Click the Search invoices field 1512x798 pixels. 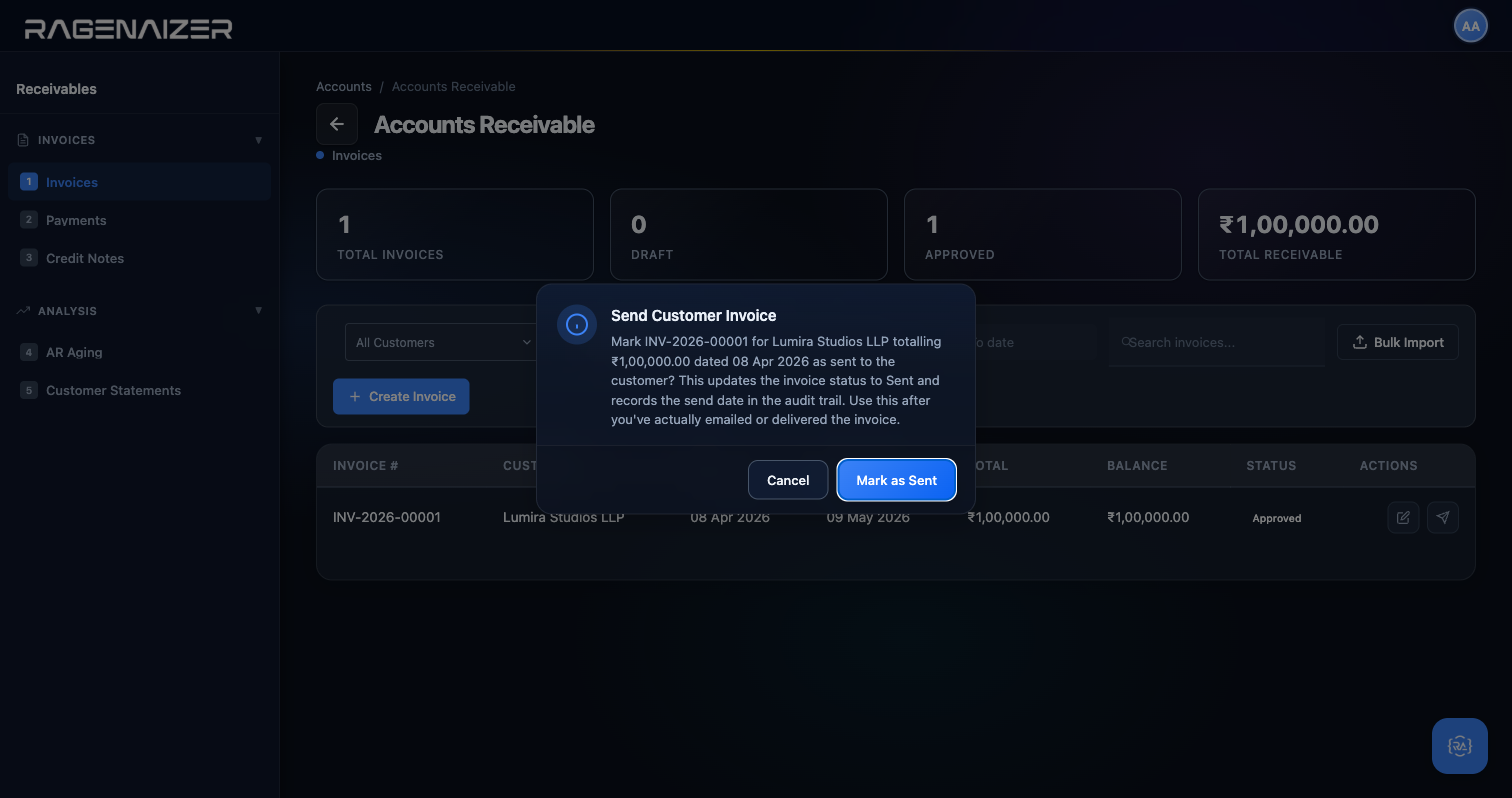[x=1217, y=342]
